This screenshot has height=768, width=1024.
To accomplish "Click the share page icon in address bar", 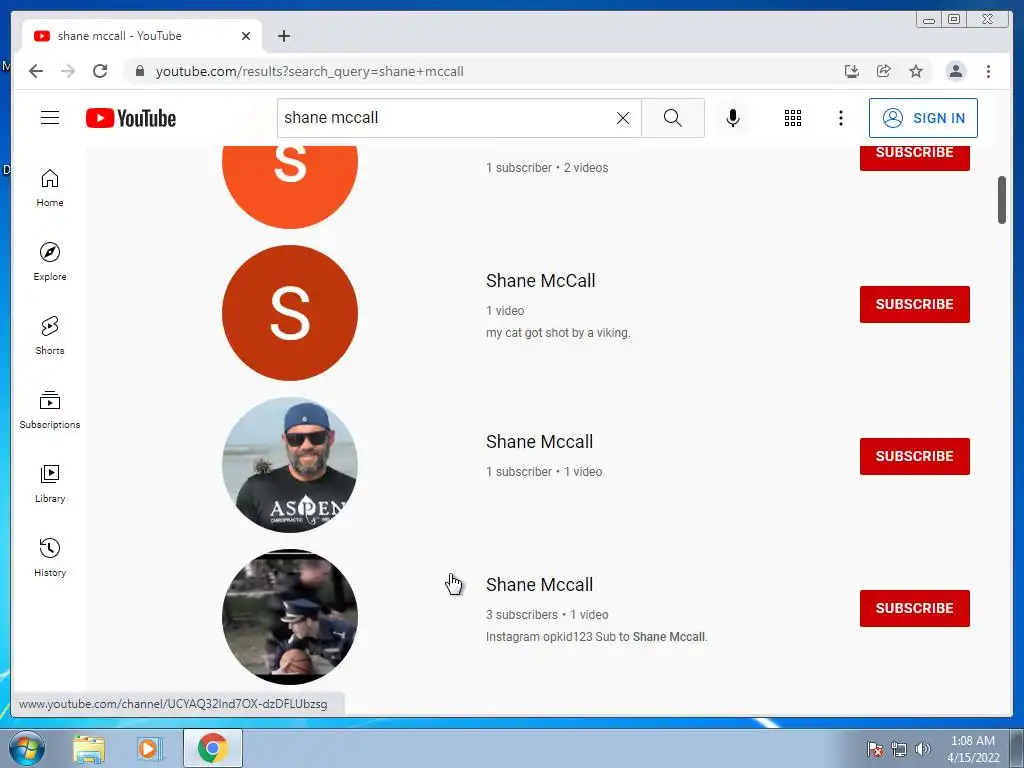I will pyautogui.click(x=884, y=71).
